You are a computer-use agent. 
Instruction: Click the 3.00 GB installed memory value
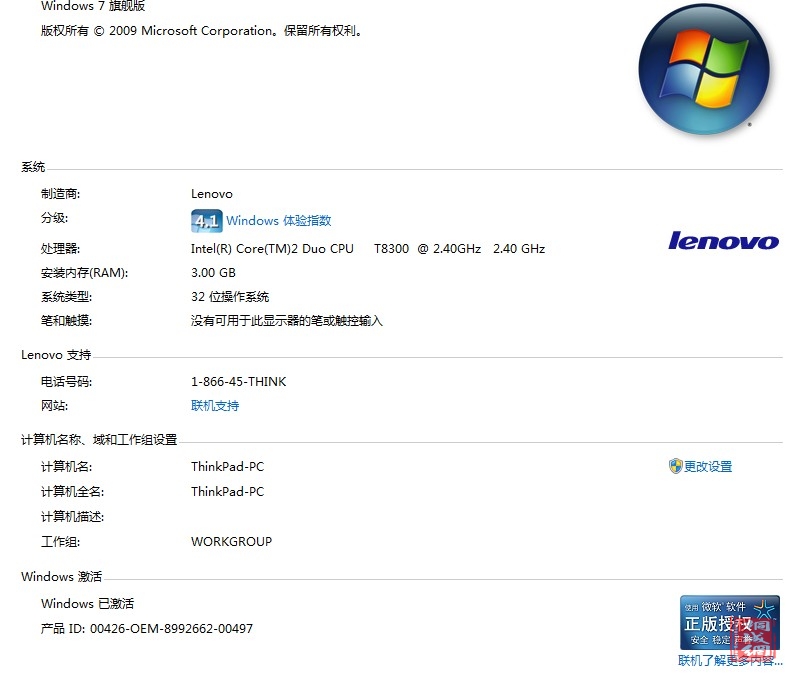[213, 273]
